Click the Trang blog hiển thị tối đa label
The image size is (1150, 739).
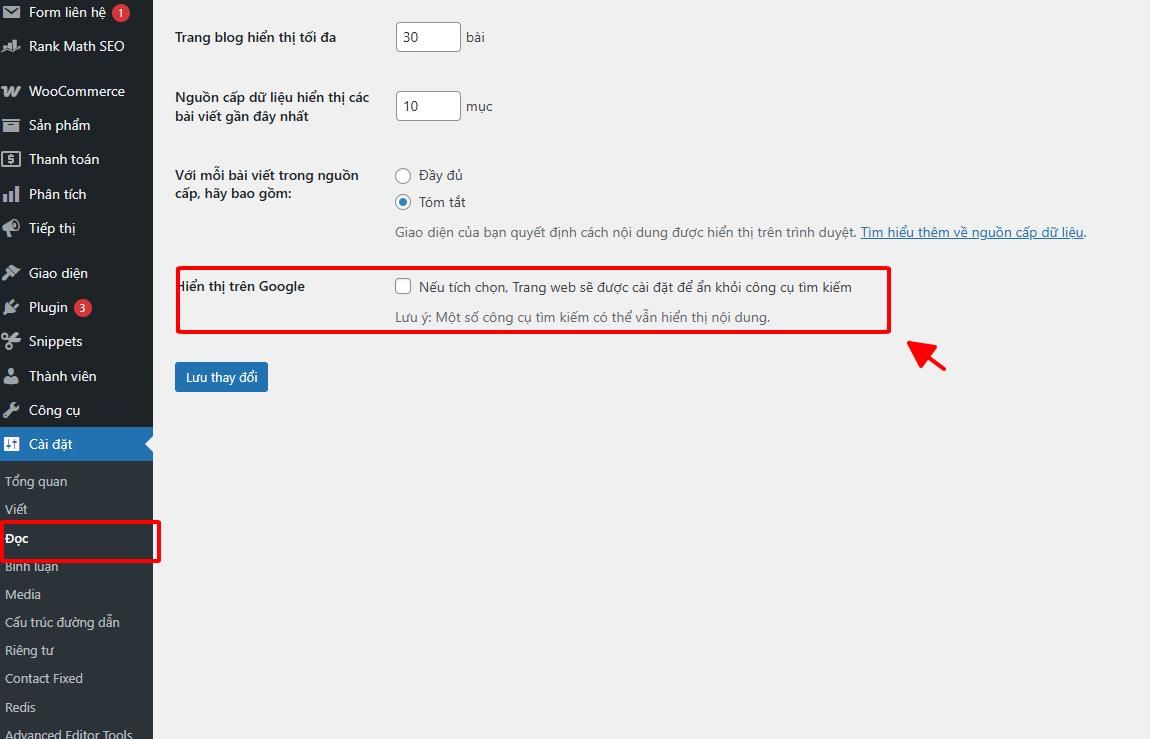coord(255,37)
